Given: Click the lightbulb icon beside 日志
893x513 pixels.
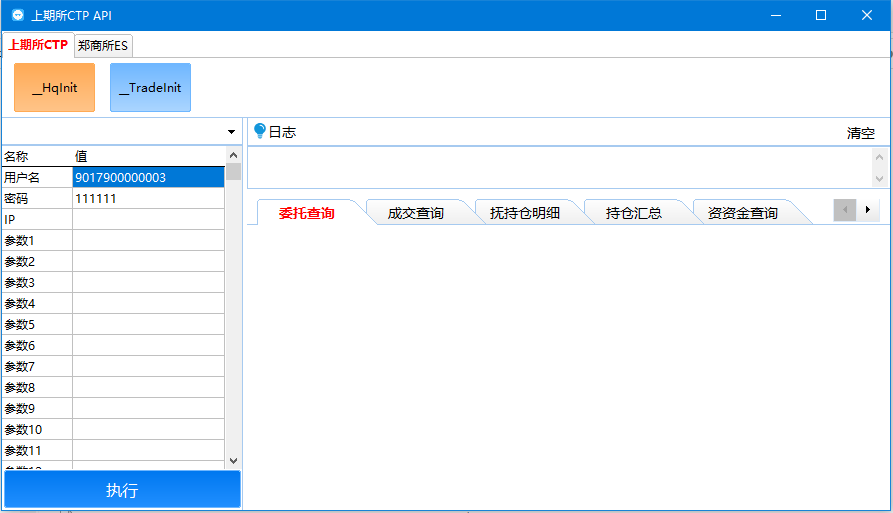Looking at the screenshot, I should [260, 131].
